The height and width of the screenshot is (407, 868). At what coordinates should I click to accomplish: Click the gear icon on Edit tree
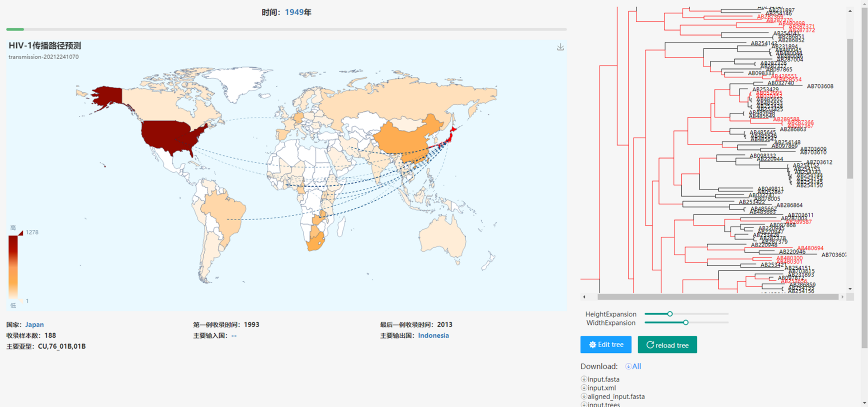pos(593,345)
